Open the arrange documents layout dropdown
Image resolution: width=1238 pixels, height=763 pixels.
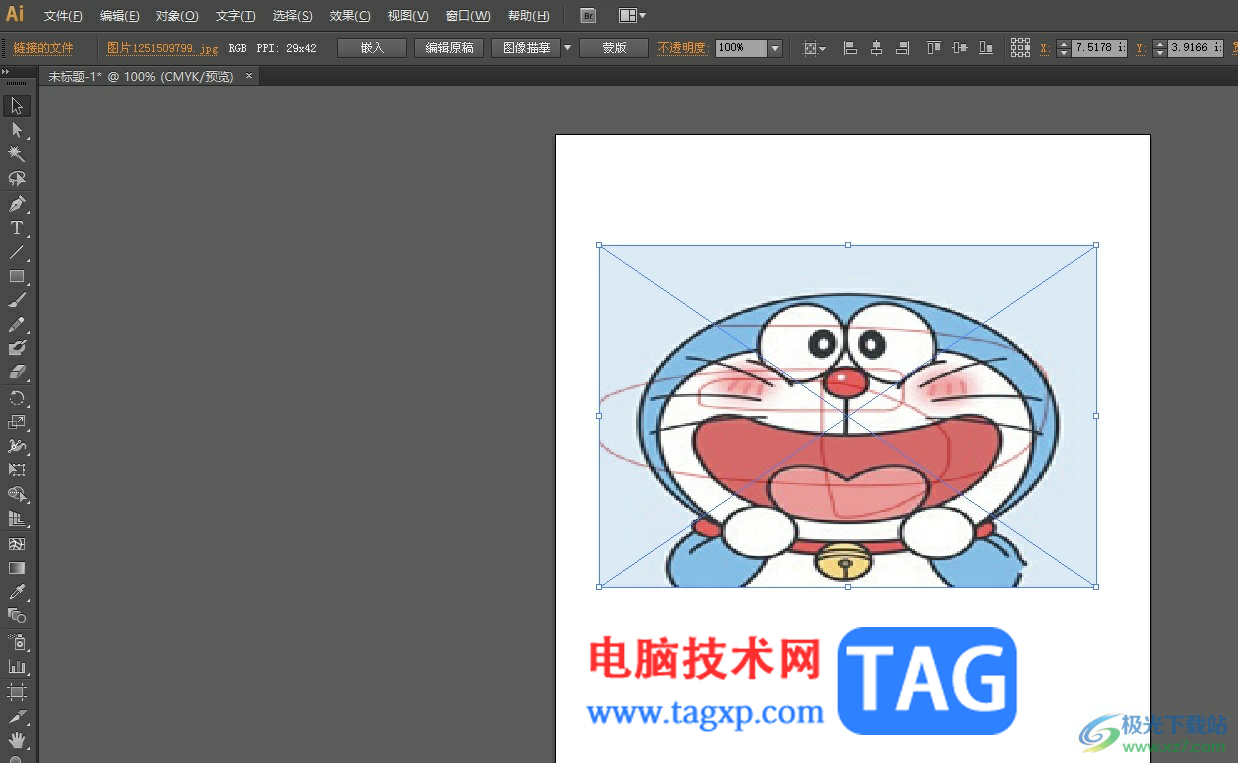click(x=632, y=16)
